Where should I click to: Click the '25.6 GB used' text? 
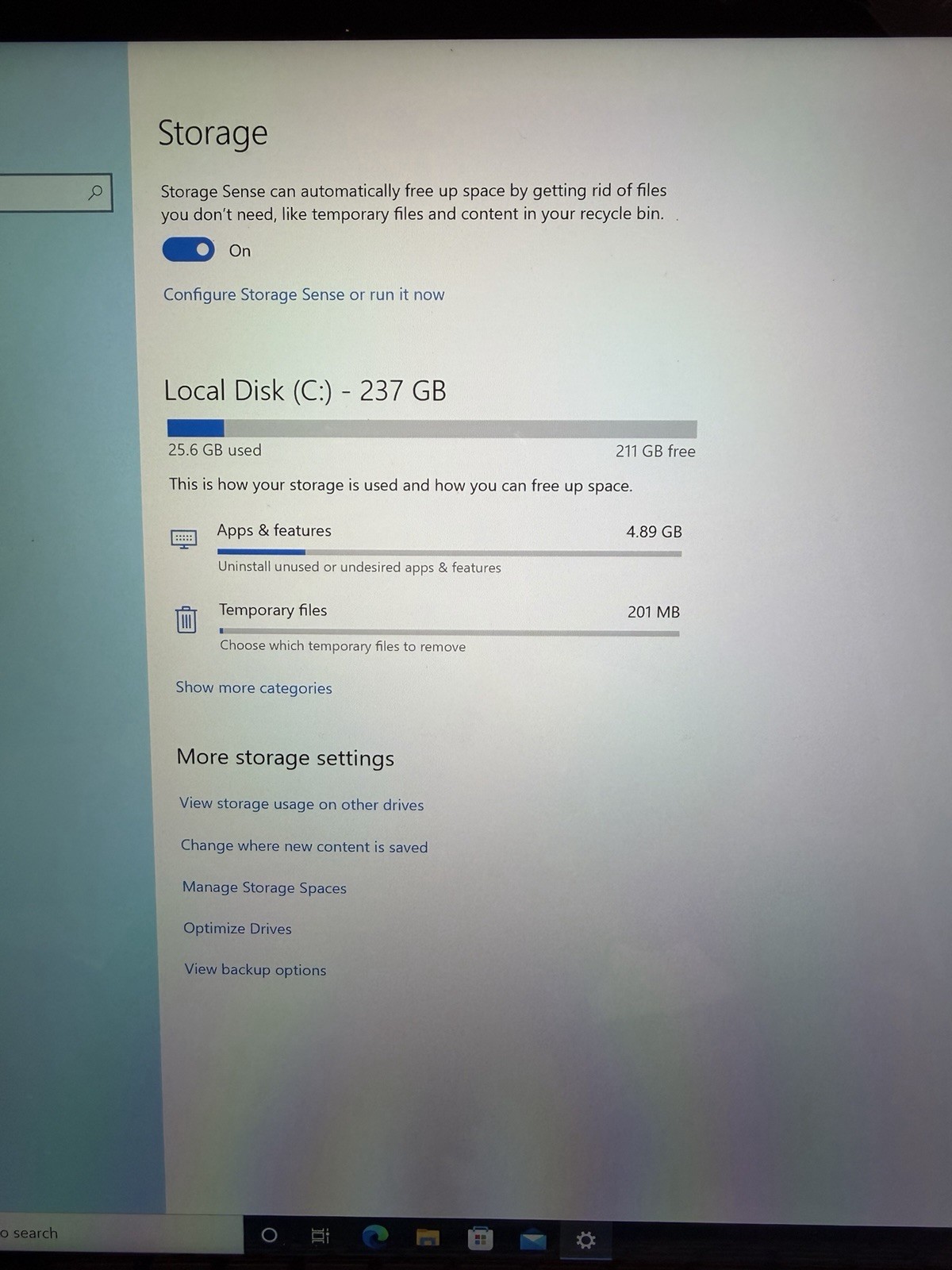[x=214, y=450]
